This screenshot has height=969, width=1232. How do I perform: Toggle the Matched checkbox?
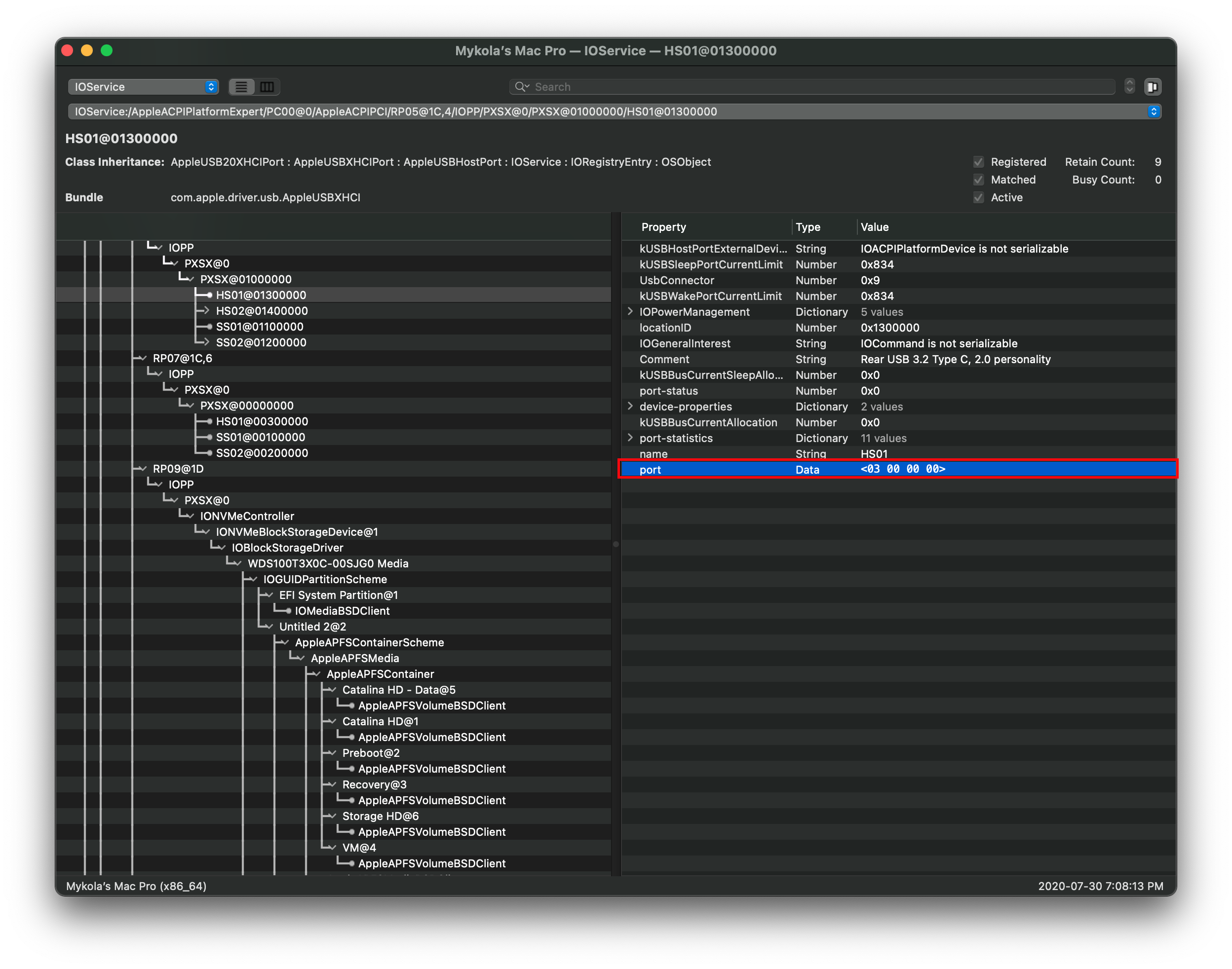978,180
